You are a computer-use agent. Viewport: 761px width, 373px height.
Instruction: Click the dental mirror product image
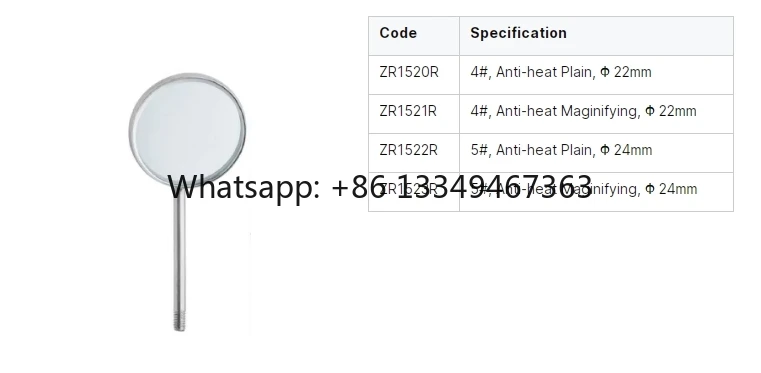187,202
